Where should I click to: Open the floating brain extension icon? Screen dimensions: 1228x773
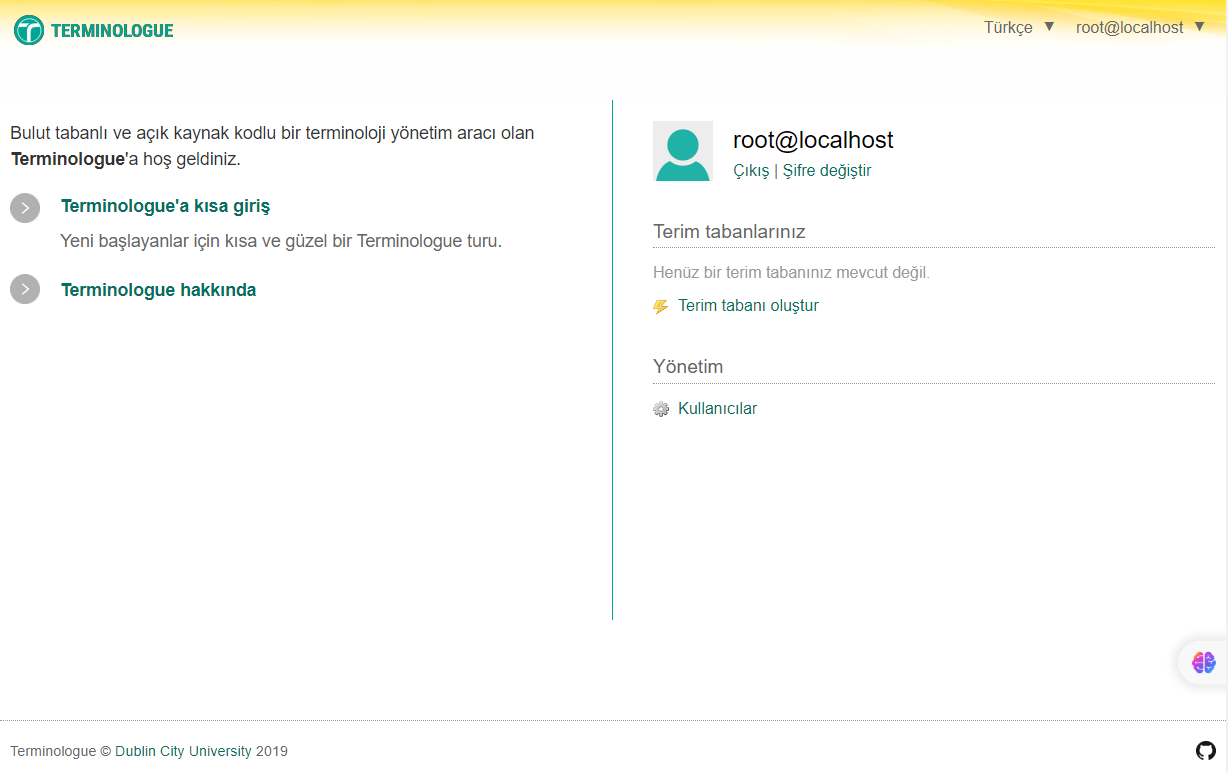pos(1203,662)
